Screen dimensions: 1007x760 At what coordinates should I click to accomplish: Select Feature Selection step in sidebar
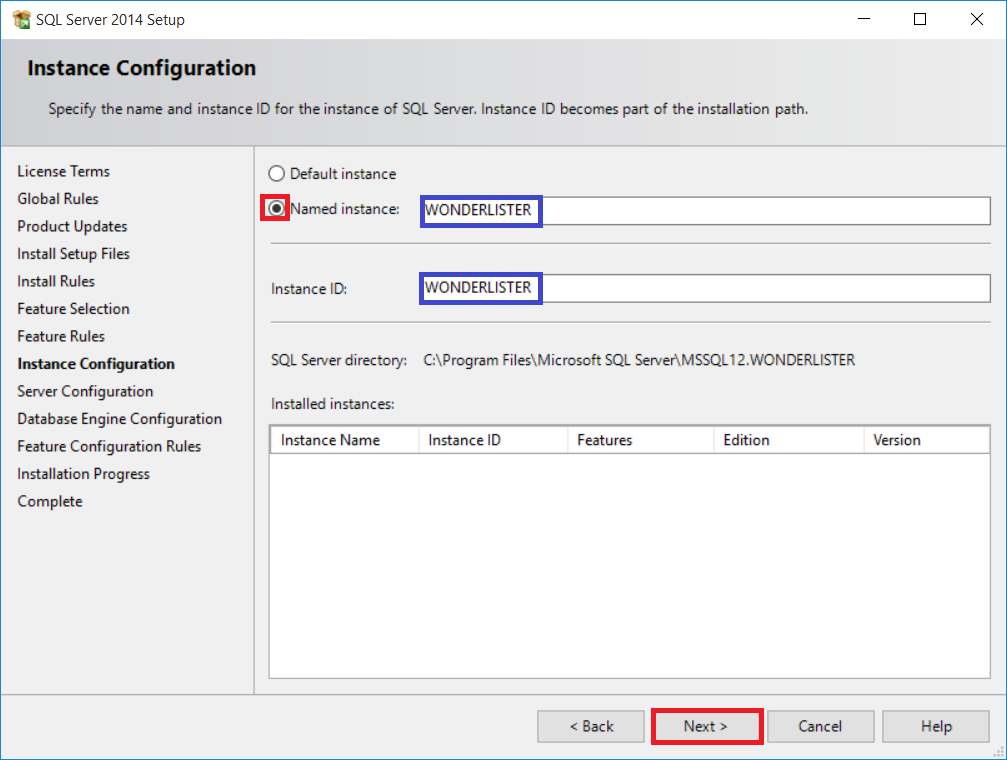click(x=73, y=309)
